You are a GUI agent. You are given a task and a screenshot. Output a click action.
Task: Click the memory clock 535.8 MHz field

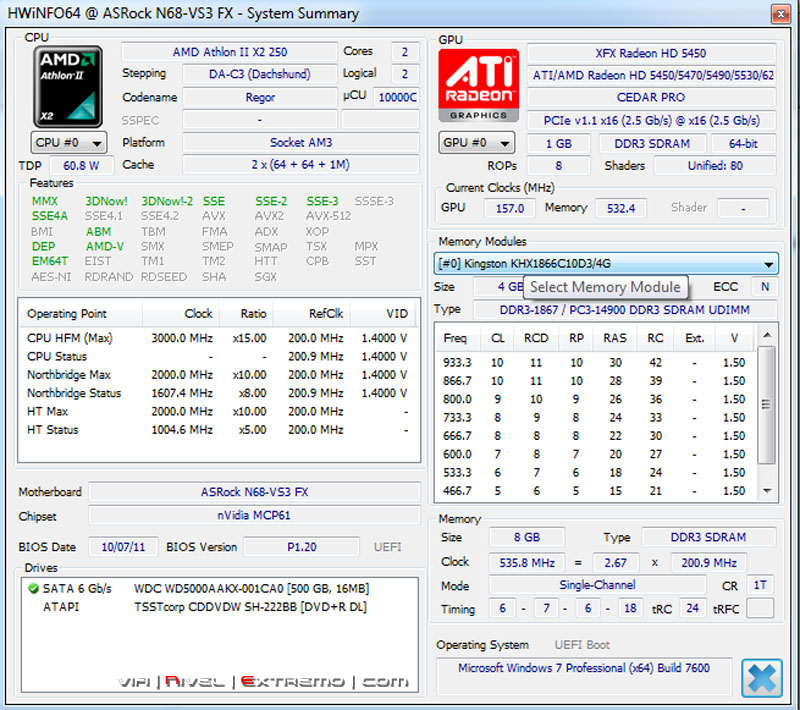527,563
